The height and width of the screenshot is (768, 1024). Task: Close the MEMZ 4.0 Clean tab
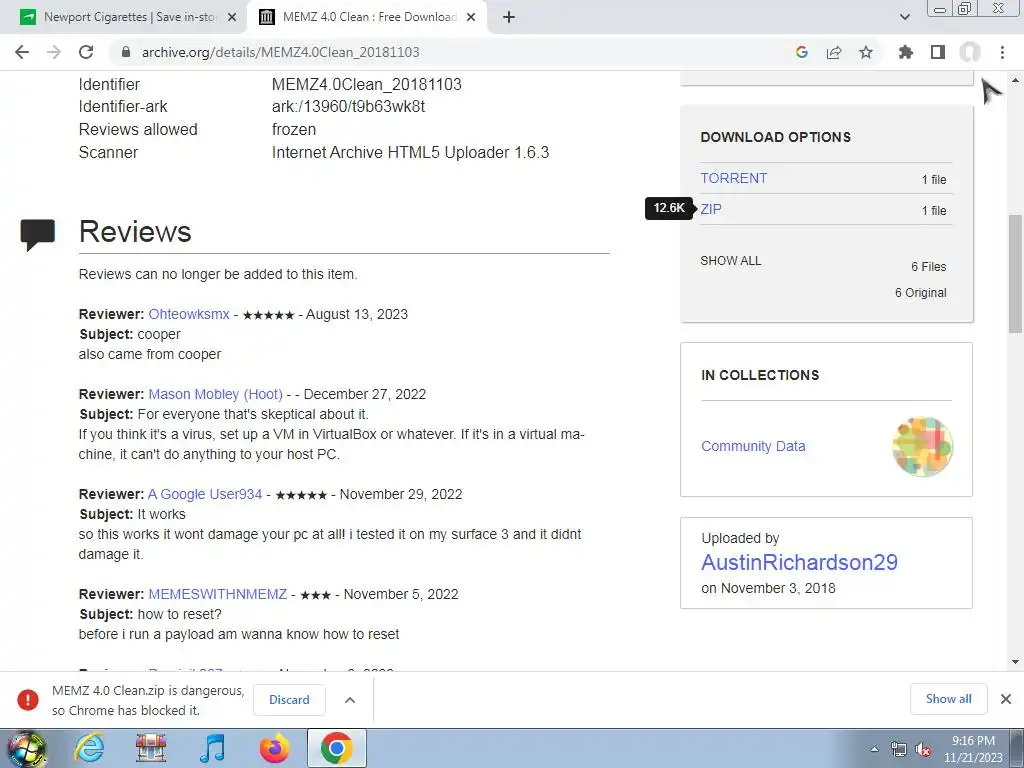(x=471, y=17)
